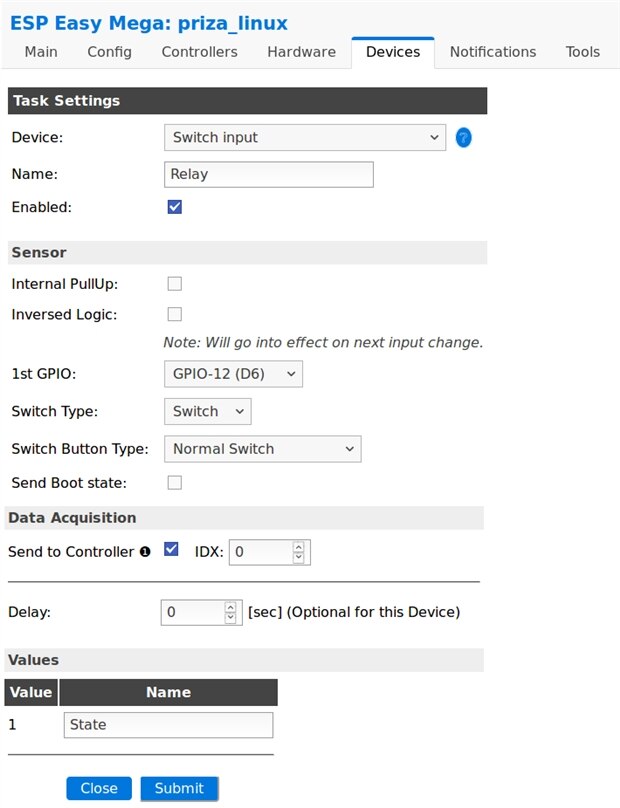Uncheck the Enabled checkbox
This screenshot has width=620, height=808.
click(174, 207)
